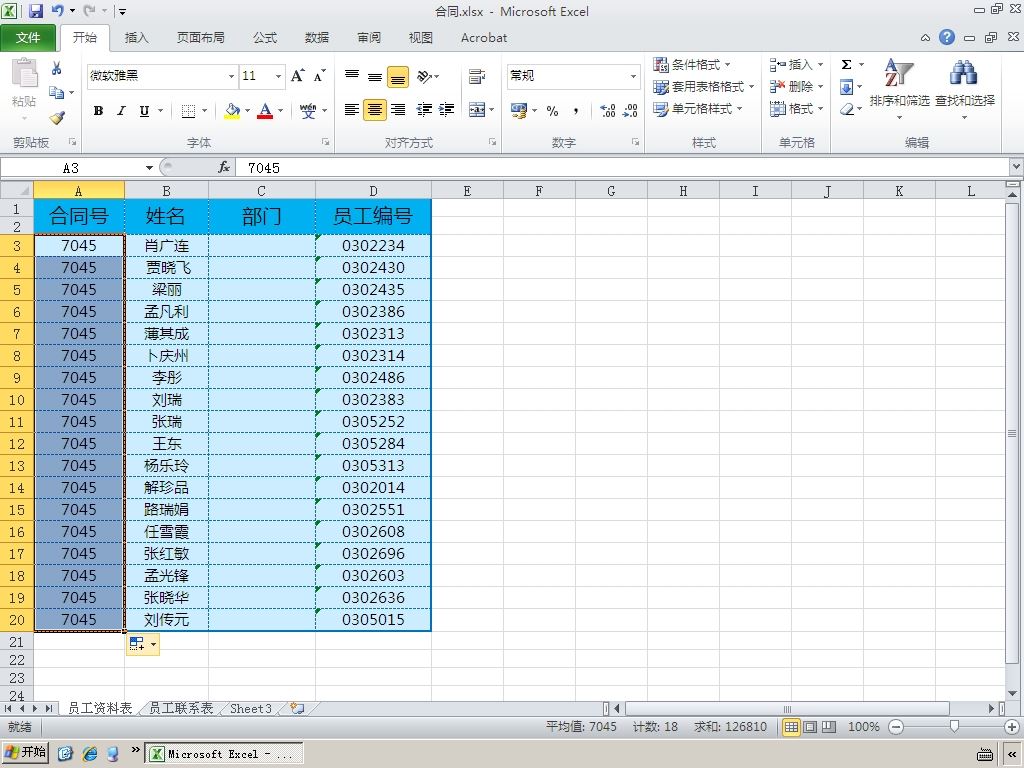Click the Percent Style icon
This screenshot has height=768, width=1024.
click(552, 110)
